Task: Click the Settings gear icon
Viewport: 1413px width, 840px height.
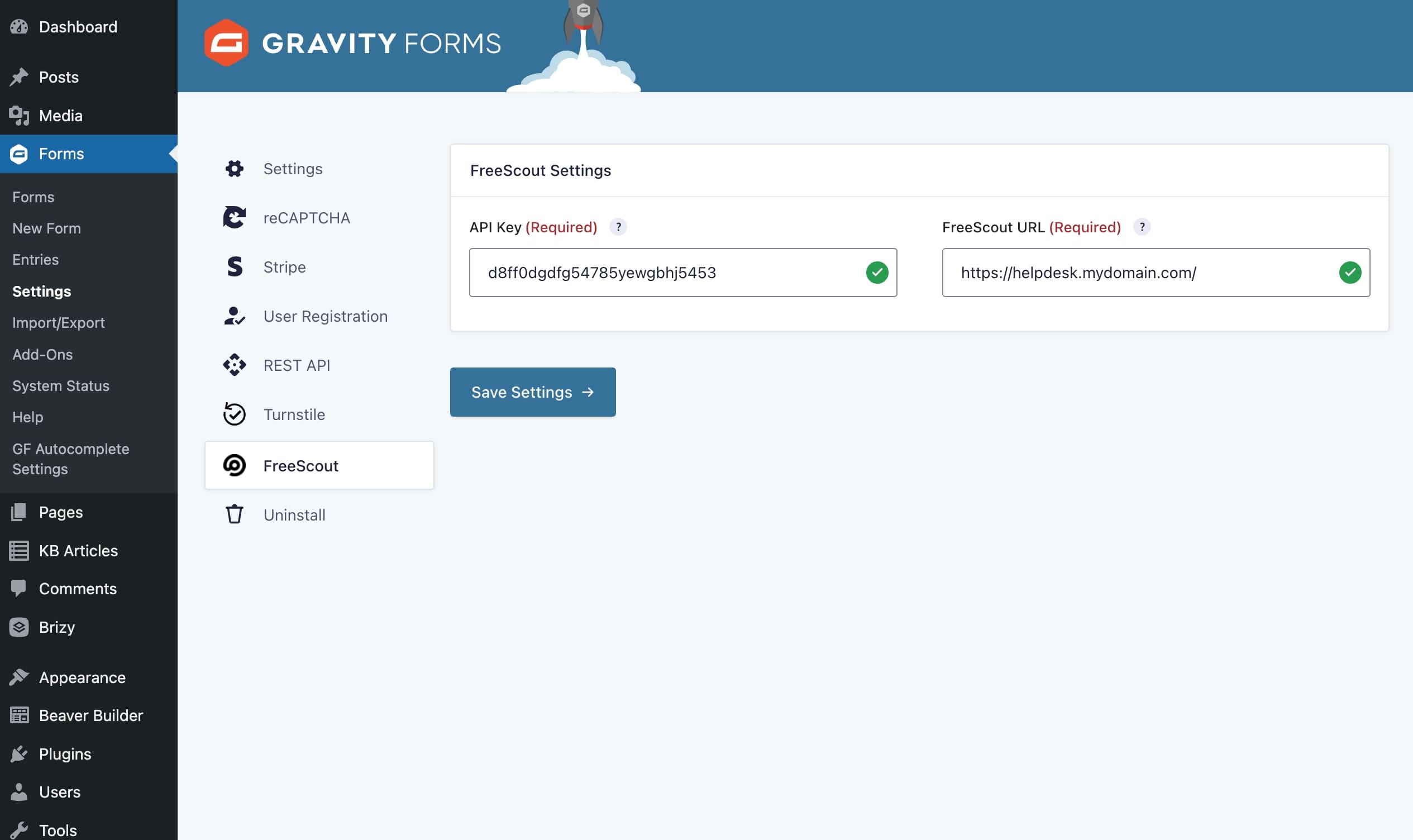Action: click(234, 169)
